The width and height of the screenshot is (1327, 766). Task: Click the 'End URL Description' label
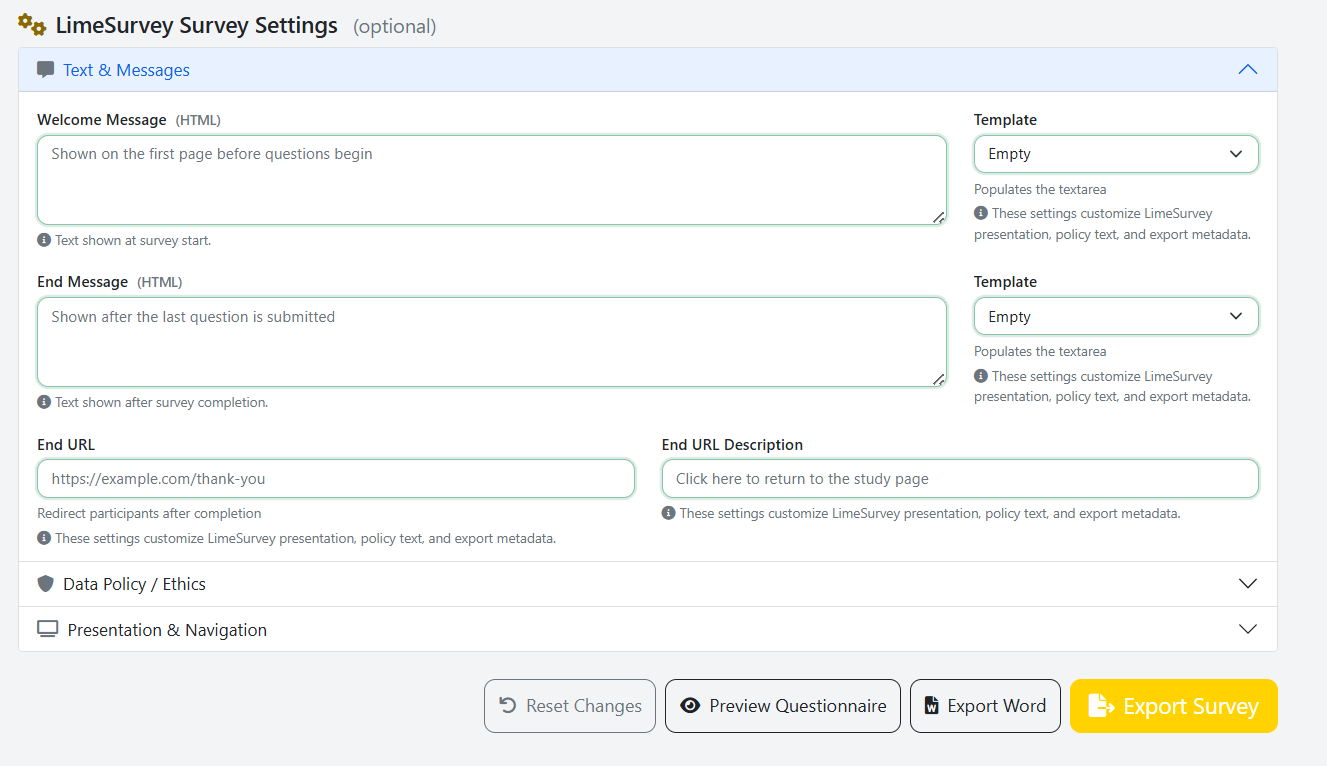point(732,445)
